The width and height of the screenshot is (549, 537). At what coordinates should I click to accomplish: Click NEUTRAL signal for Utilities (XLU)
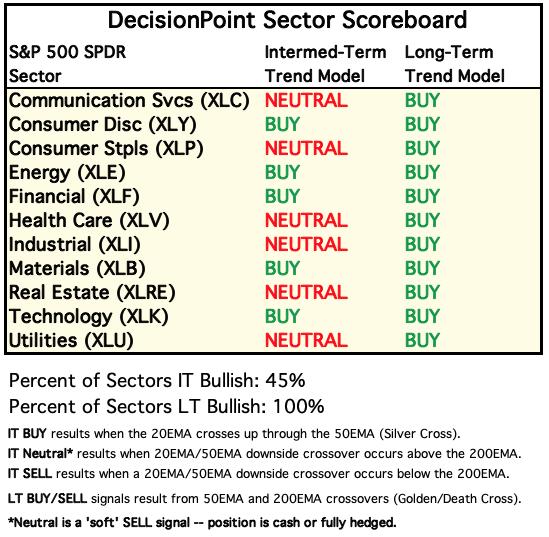pos(306,340)
